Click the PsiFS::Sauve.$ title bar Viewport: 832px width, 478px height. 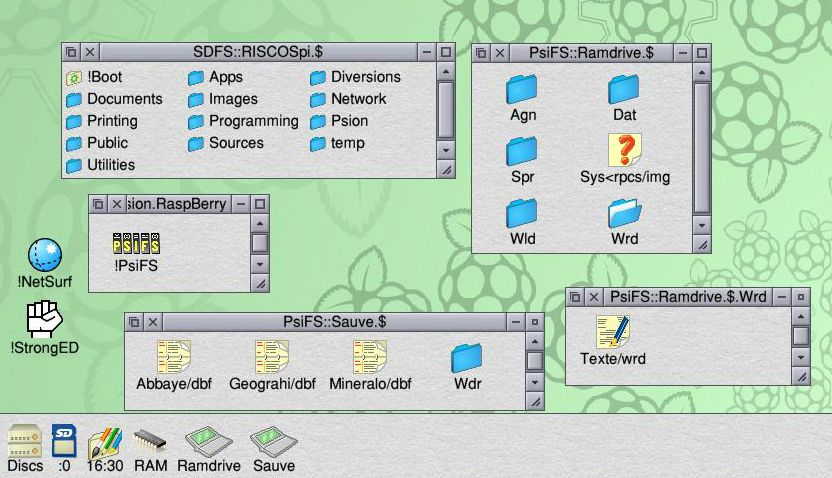[x=334, y=322]
